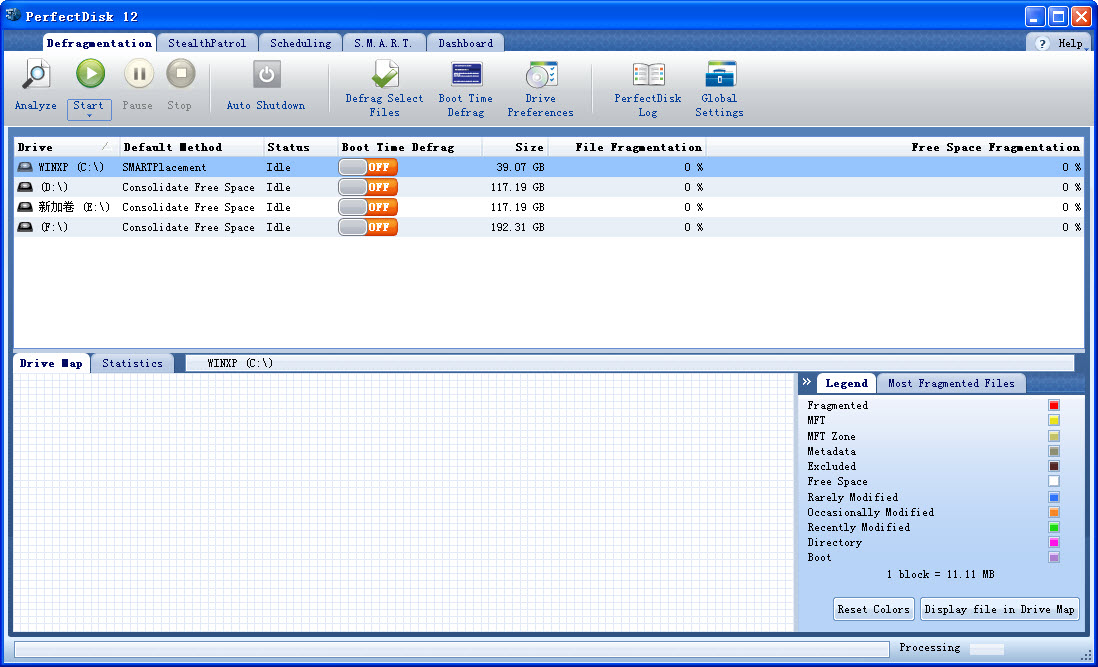1098x667 pixels.
Task: Click the green Start play icon
Action: [90, 74]
